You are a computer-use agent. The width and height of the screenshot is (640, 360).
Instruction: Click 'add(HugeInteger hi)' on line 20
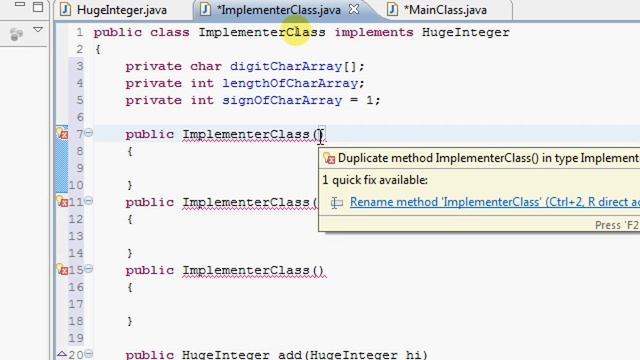point(353,355)
